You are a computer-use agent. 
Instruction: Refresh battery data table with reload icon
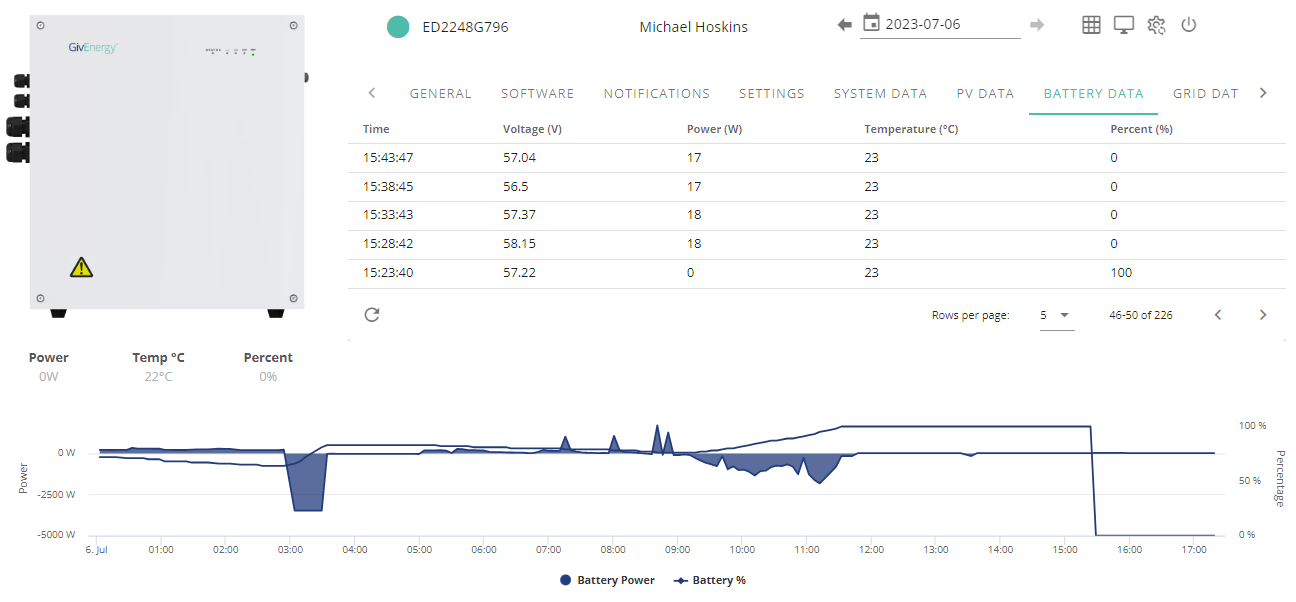pyautogui.click(x=372, y=314)
